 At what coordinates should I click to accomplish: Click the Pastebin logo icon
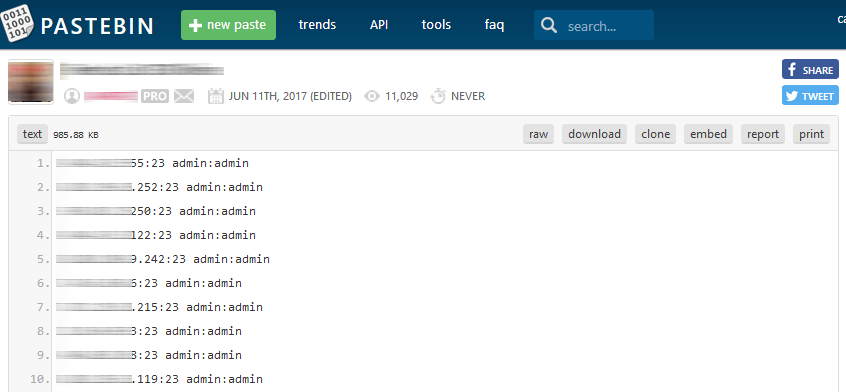point(17,25)
